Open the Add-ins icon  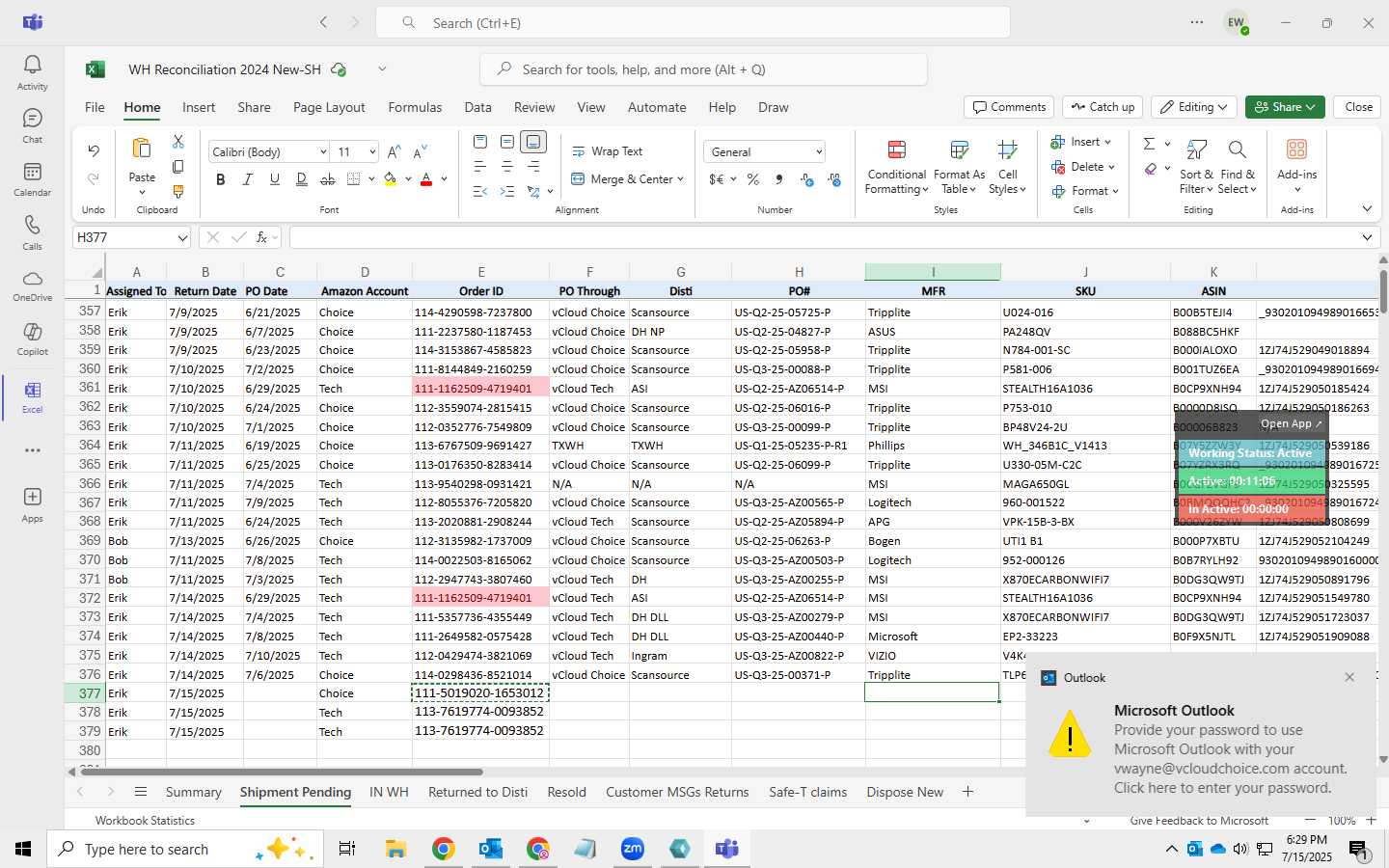tap(1296, 149)
